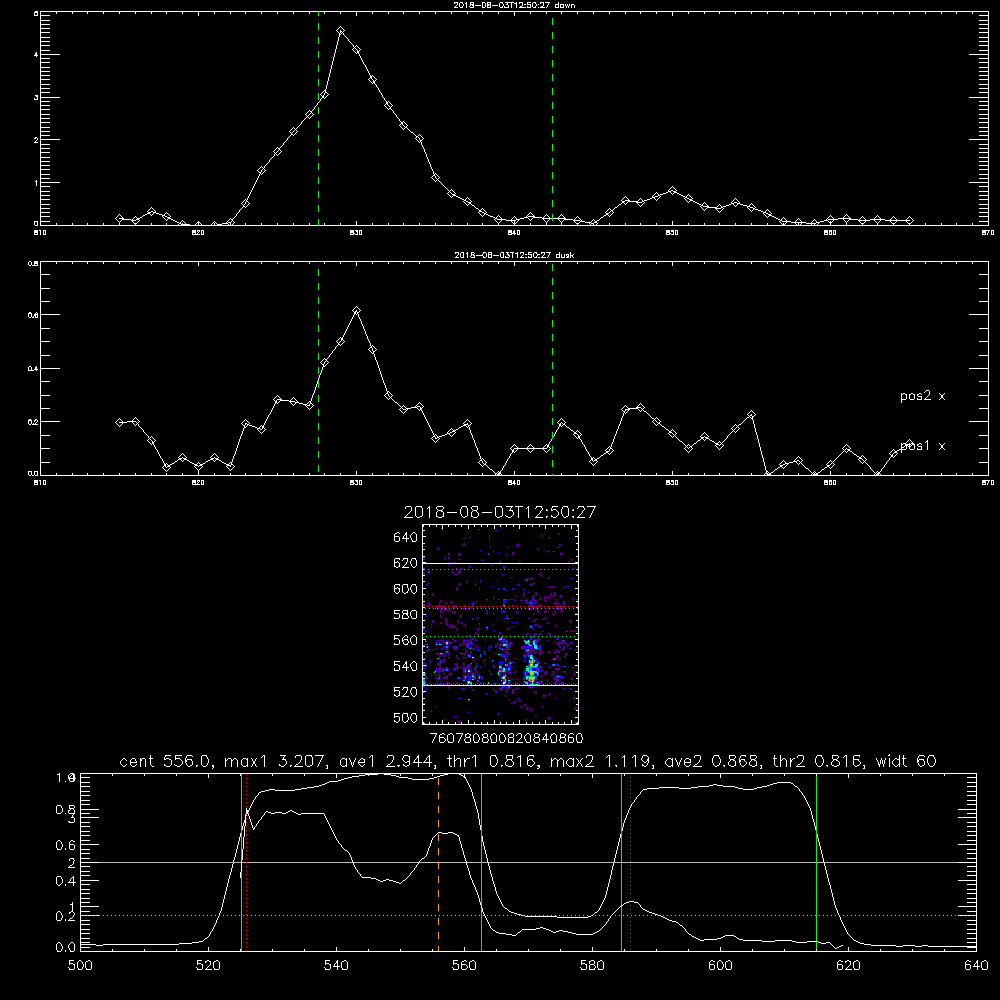Click the left green dashed line in the dawn plot
Viewport: 1000px width, 1000px height.
pyautogui.click(x=318, y=118)
